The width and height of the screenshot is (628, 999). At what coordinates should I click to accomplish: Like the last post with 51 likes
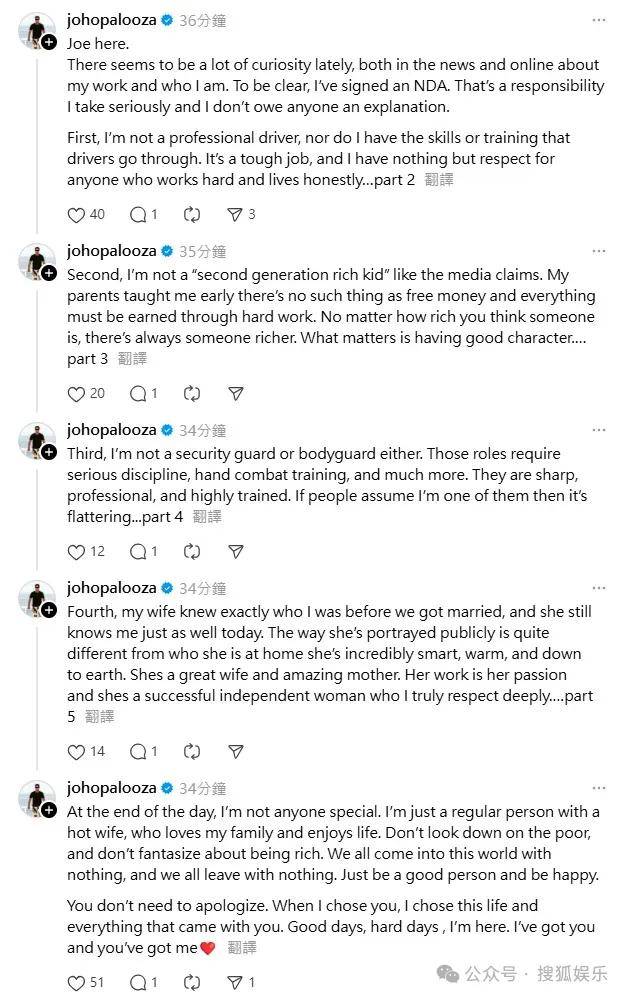(x=76, y=982)
